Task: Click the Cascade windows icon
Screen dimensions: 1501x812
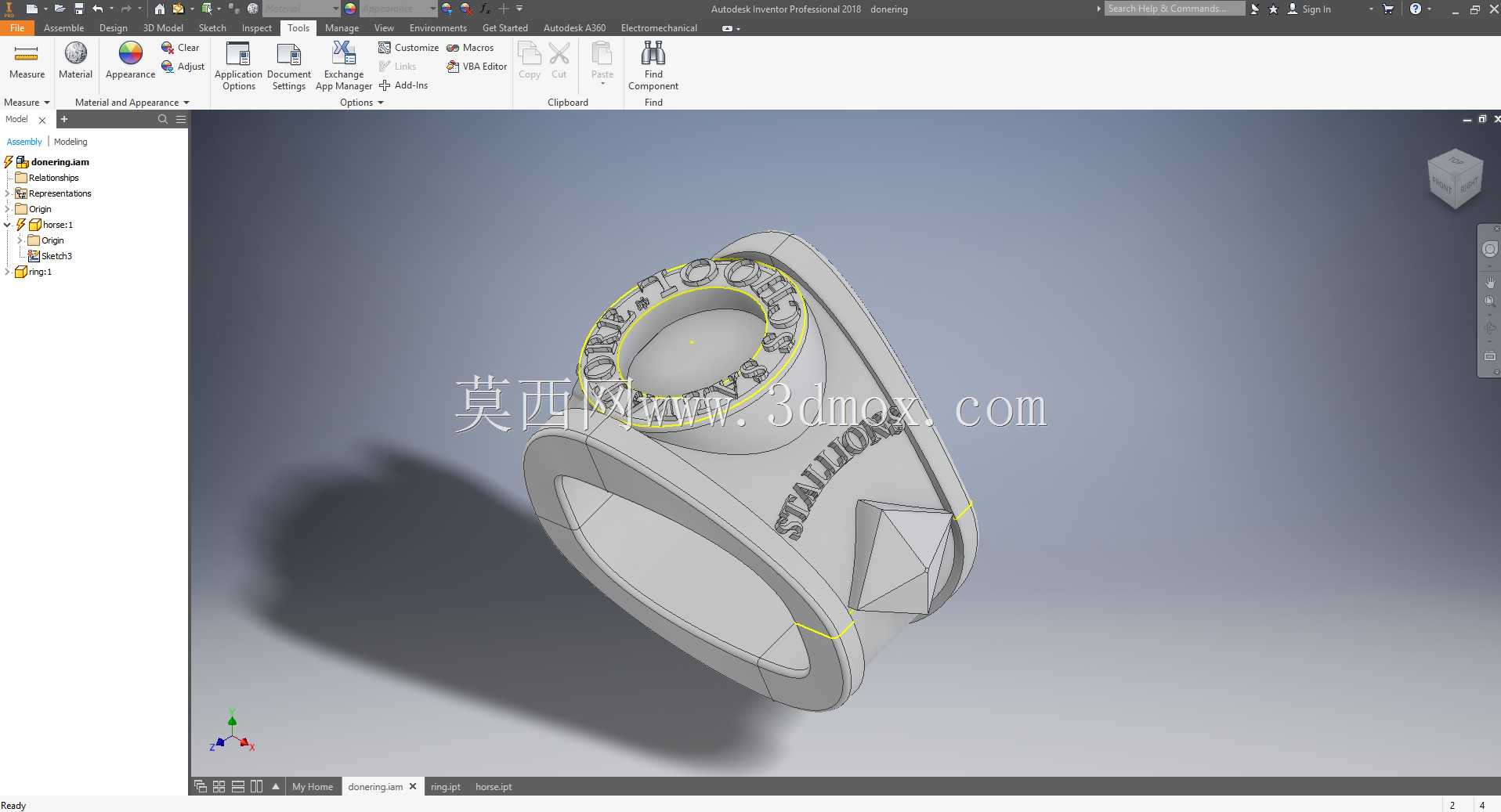Action: coord(201,786)
